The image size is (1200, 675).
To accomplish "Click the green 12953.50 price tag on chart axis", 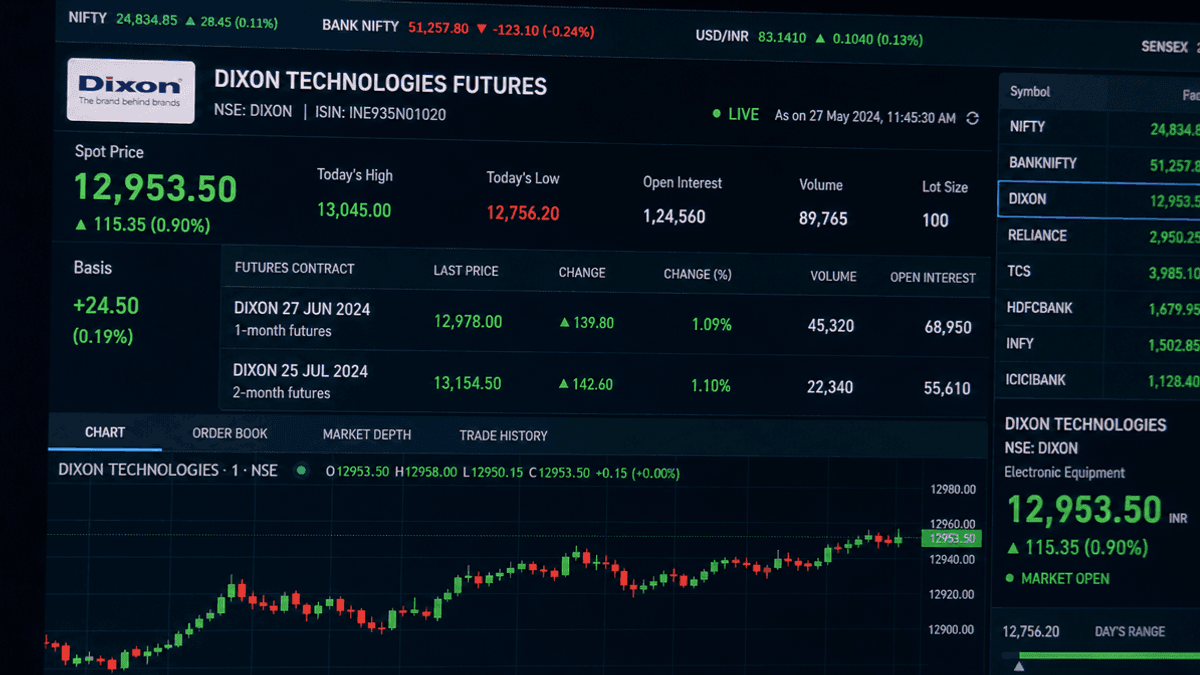I will pyautogui.click(x=952, y=538).
